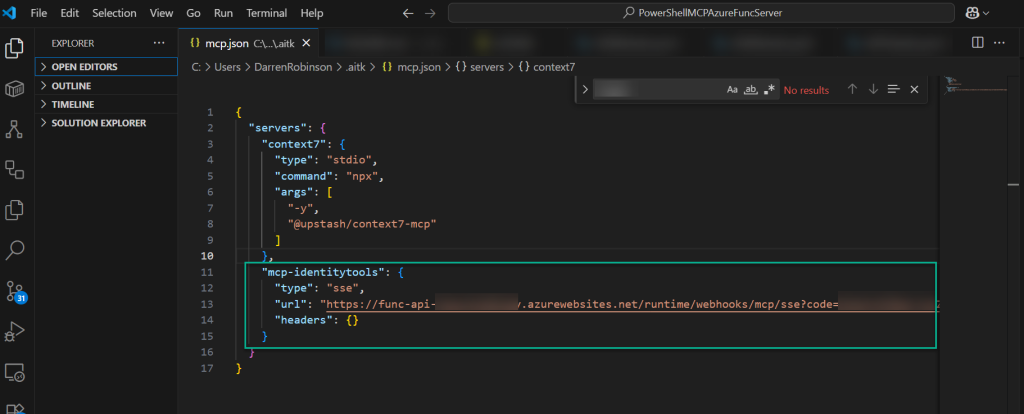Open Explorer Views and More Actions menu
This screenshot has height=414, width=1024.
(159, 43)
